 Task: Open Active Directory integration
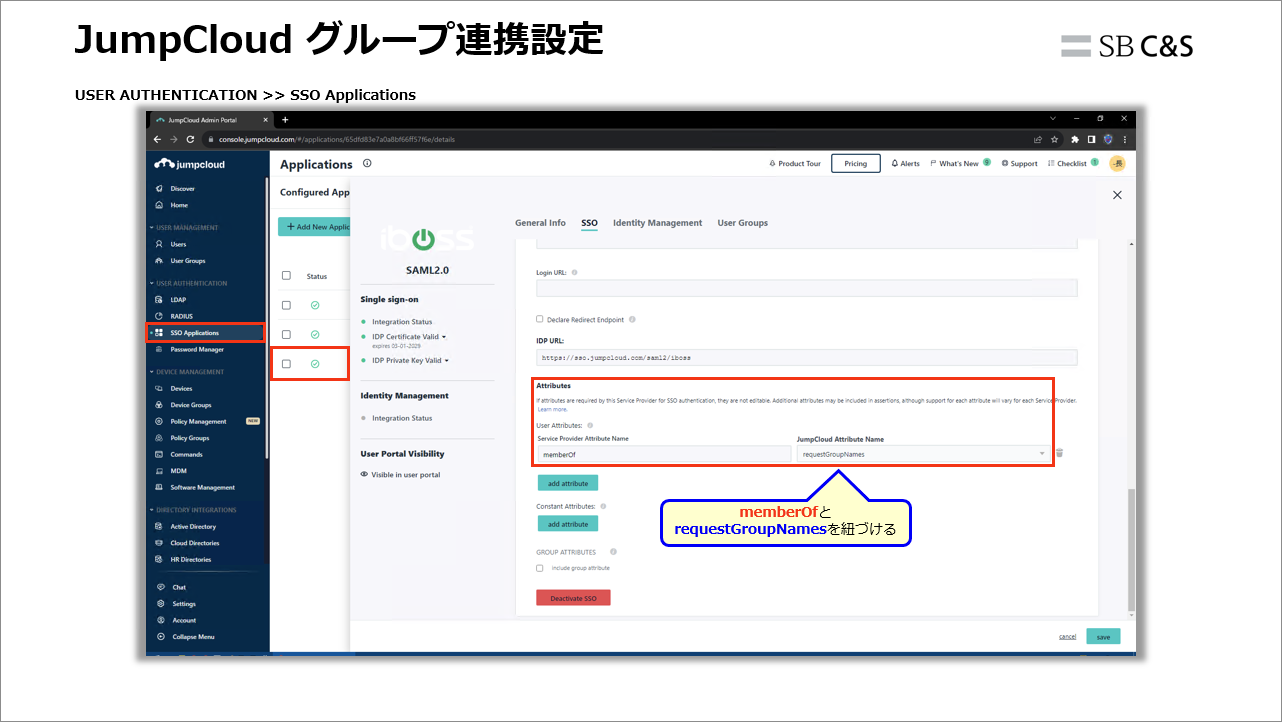point(193,526)
